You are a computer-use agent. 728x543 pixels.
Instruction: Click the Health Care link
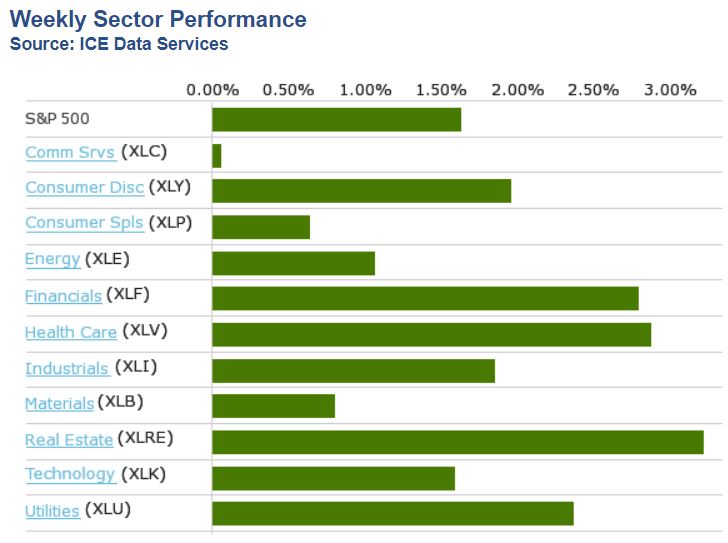tap(71, 332)
